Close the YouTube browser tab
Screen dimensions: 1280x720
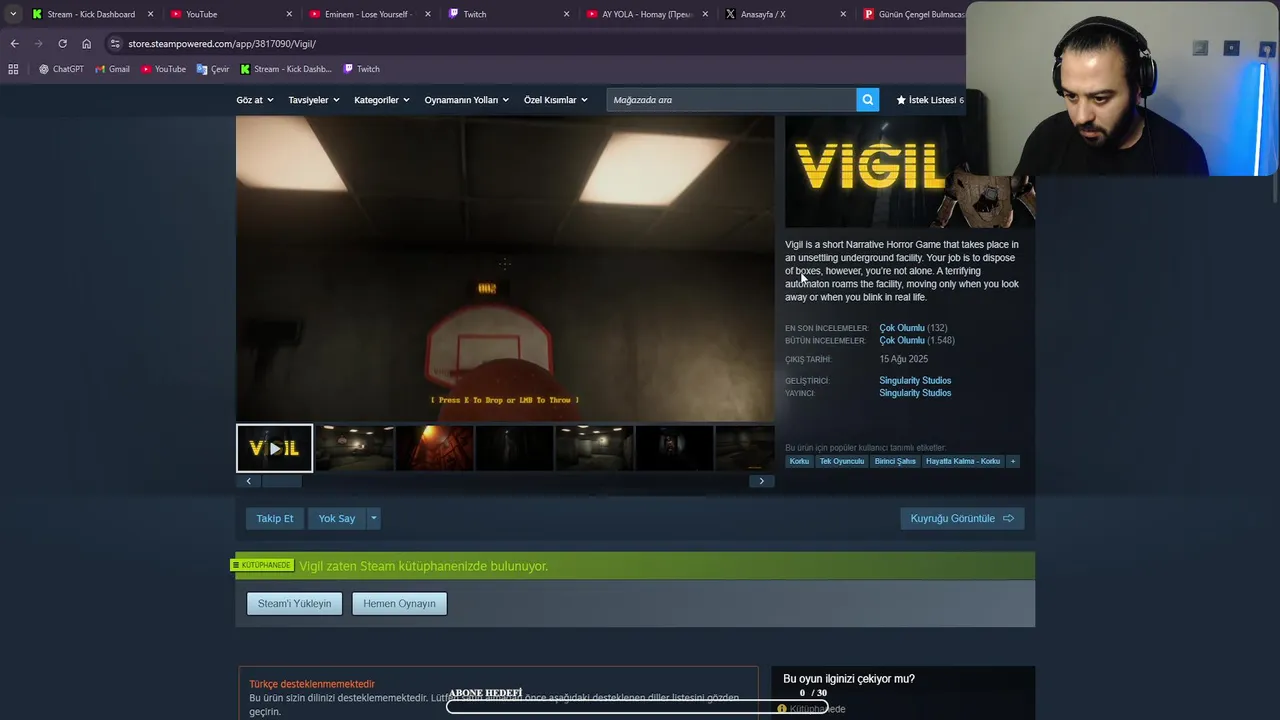[290, 14]
